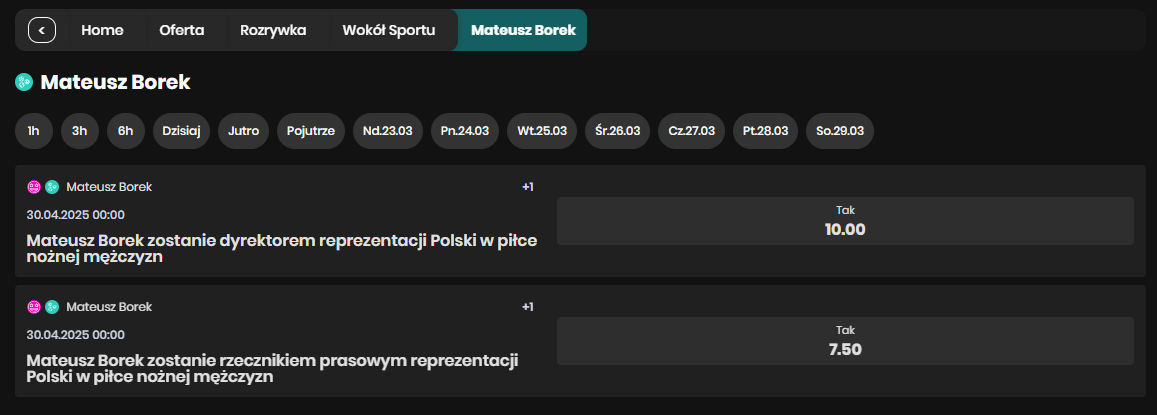Expand +1 markets for rzecznikiem prasowym bet
Screen dimensions: 1157x415
(528, 306)
